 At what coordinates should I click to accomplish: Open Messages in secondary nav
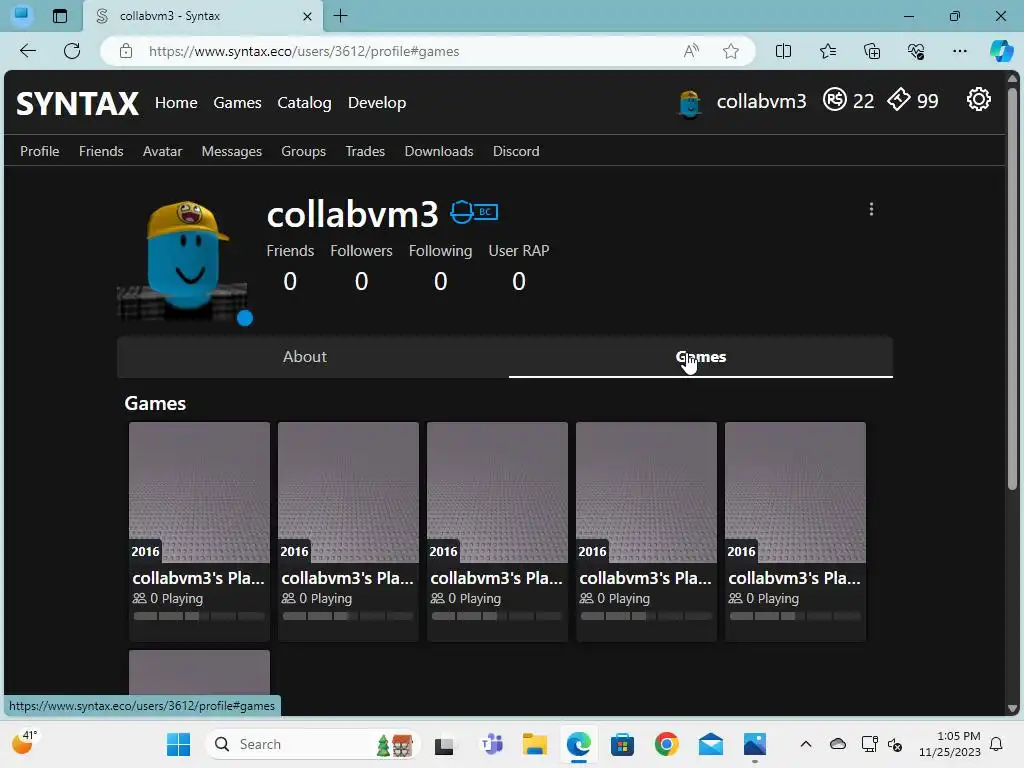231,151
